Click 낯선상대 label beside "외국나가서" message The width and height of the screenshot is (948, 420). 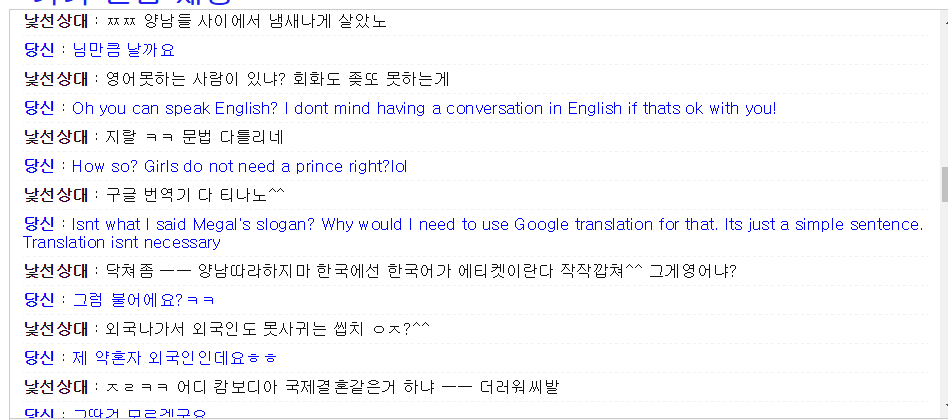[55, 328]
